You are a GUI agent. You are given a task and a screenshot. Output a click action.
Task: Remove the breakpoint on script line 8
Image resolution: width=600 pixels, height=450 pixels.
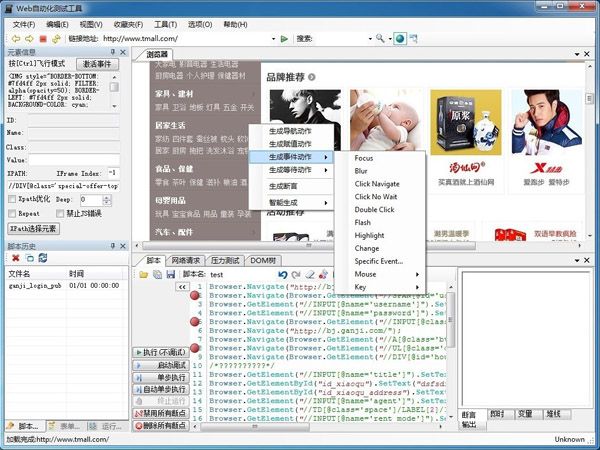[195, 348]
